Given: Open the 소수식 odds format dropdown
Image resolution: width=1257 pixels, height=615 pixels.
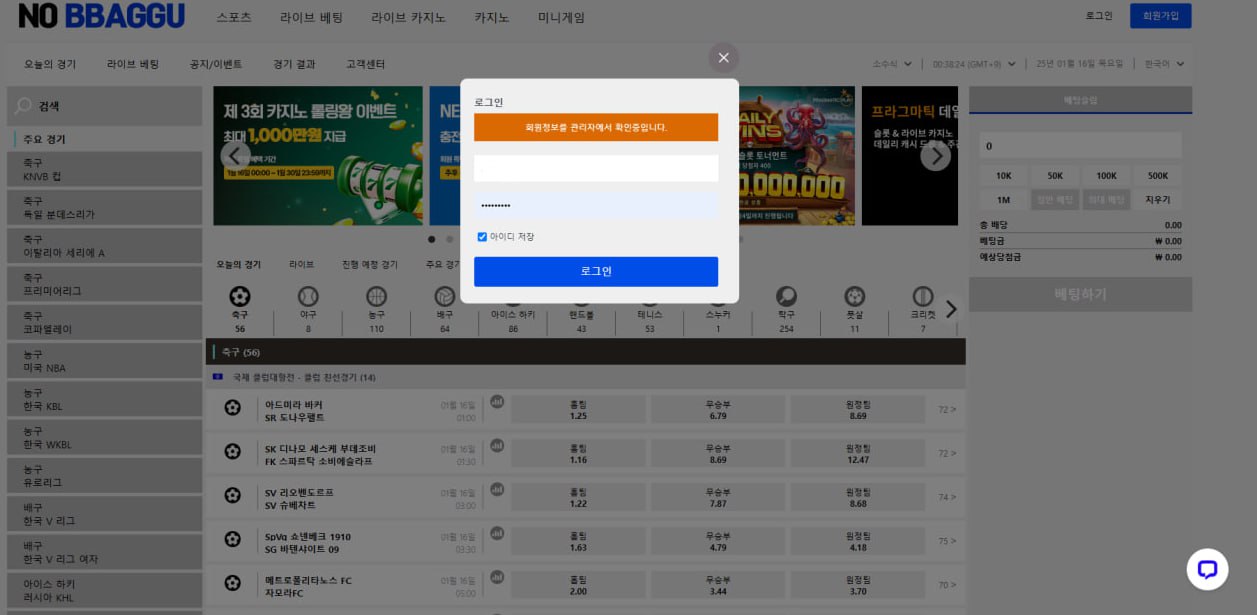Looking at the screenshot, I should coord(892,64).
